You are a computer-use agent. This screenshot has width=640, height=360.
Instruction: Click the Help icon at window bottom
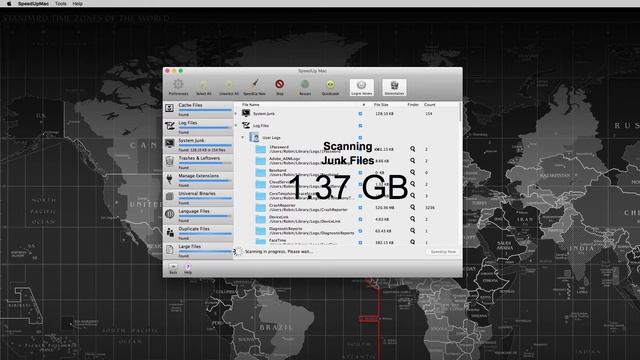(x=188, y=268)
